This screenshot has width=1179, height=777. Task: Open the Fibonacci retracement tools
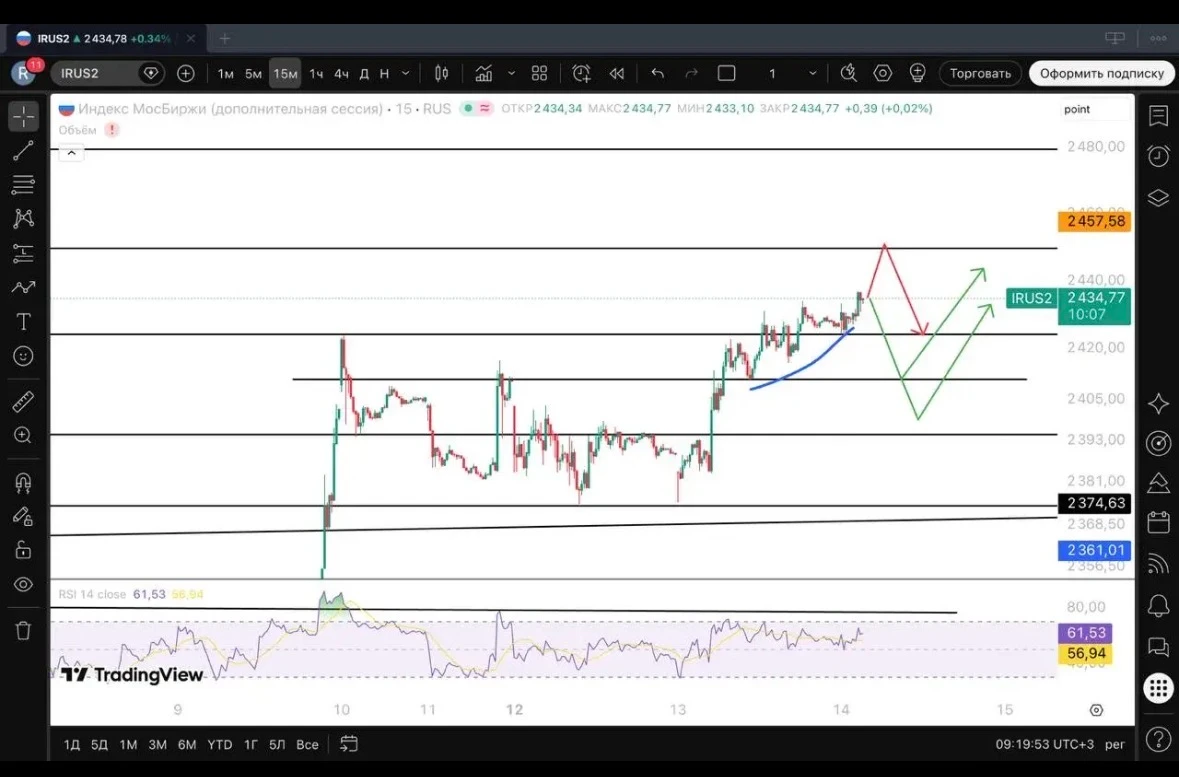point(23,184)
